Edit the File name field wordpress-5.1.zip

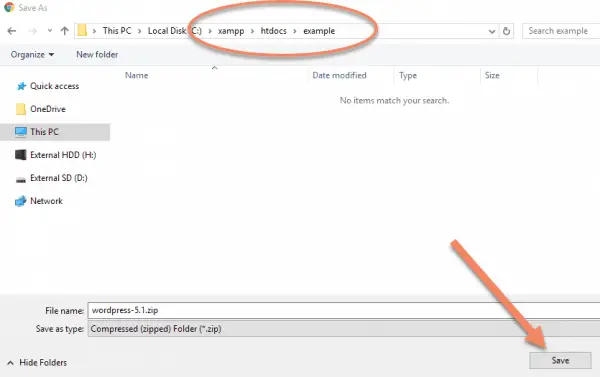(344, 310)
